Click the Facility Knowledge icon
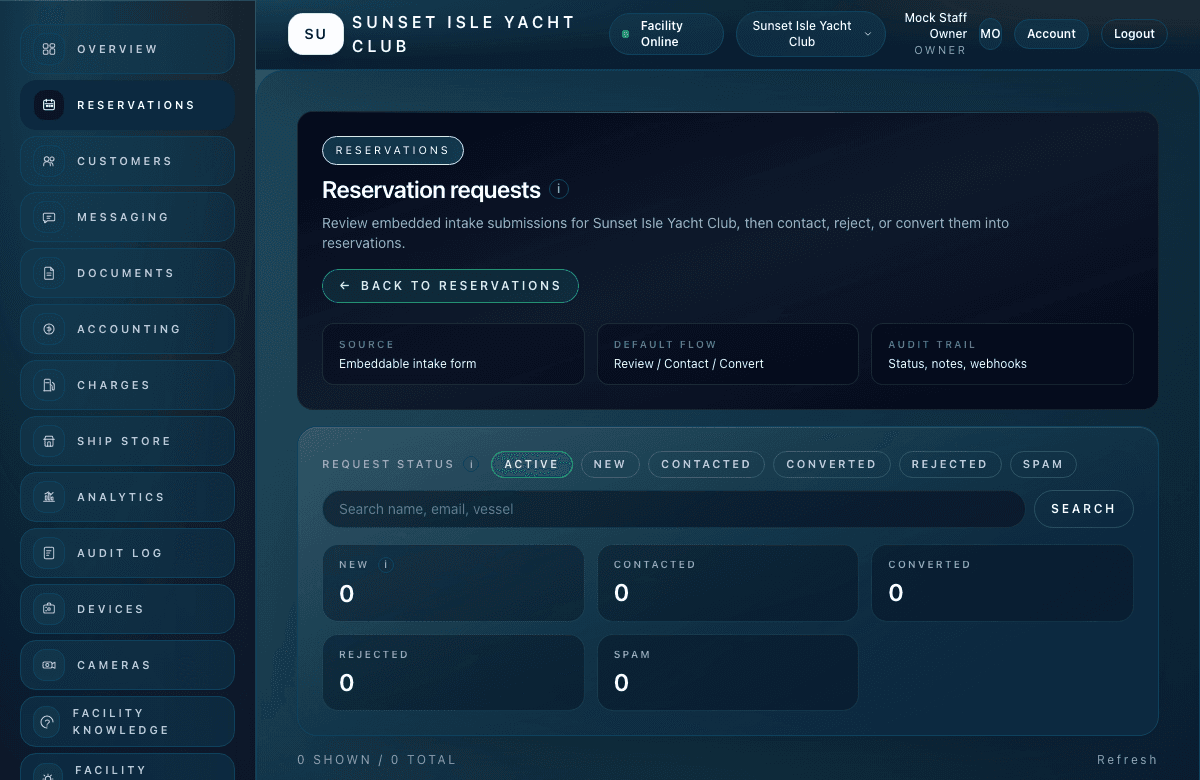 46,722
